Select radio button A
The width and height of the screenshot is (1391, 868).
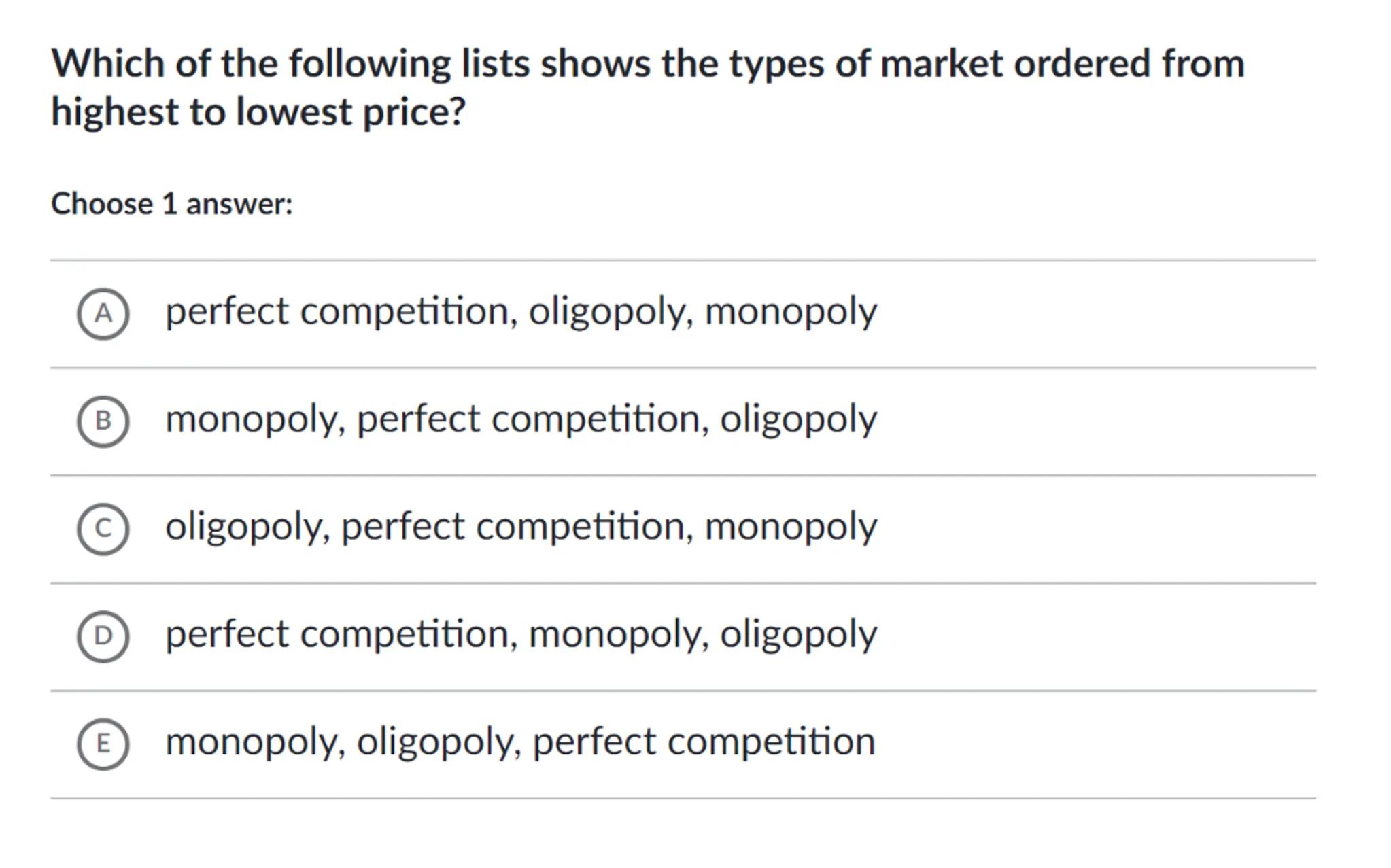pyautogui.click(x=103, y=313)
